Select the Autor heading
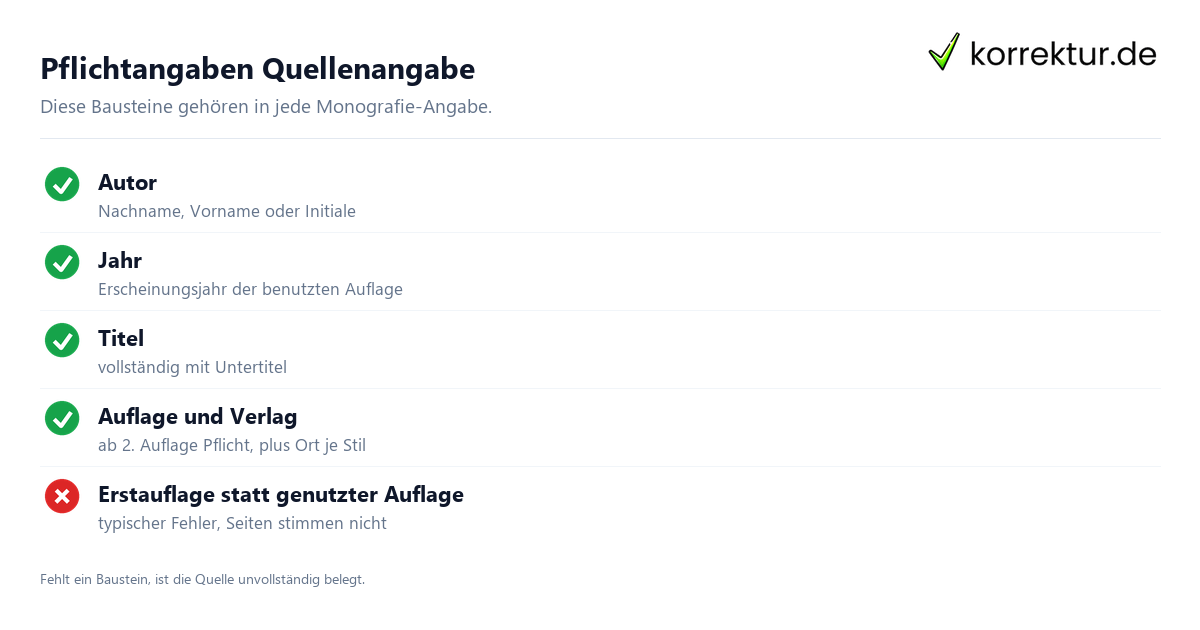The height and width of the screenshot is (630, 1200). click(x=127, y=183)
